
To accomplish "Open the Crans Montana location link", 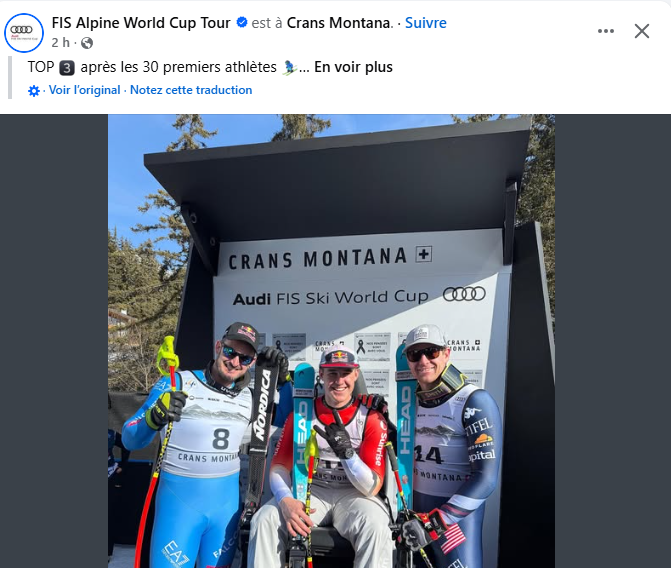I will [339, 23].
